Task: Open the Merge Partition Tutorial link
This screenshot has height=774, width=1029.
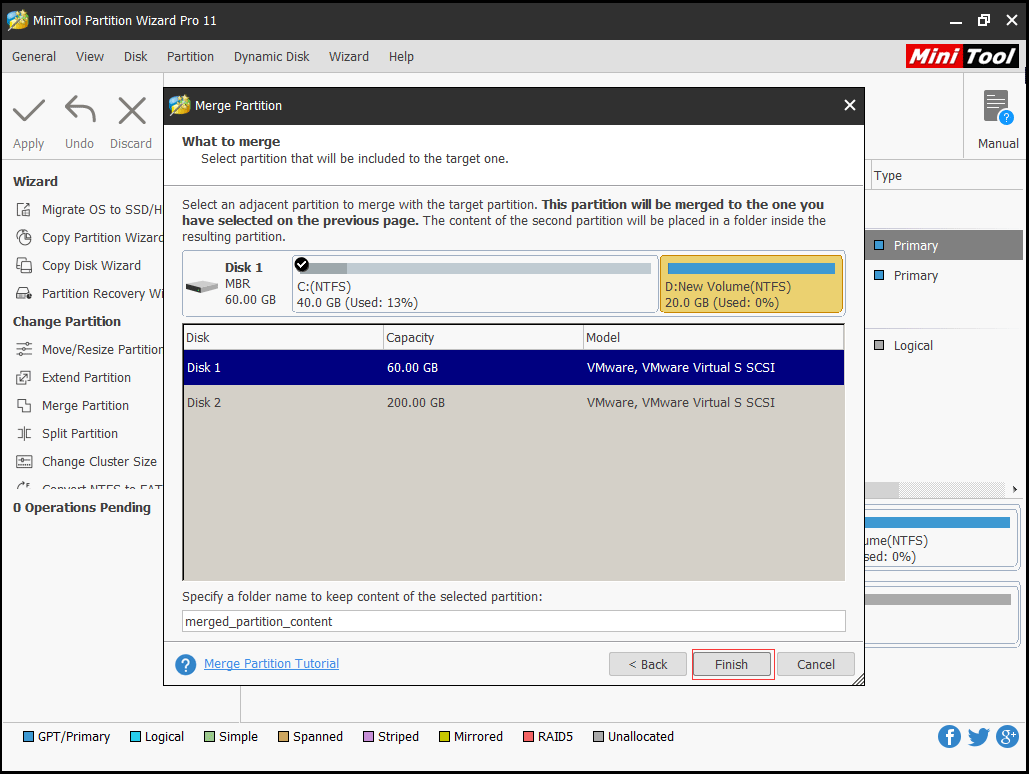Action: [x=272, y=664]
